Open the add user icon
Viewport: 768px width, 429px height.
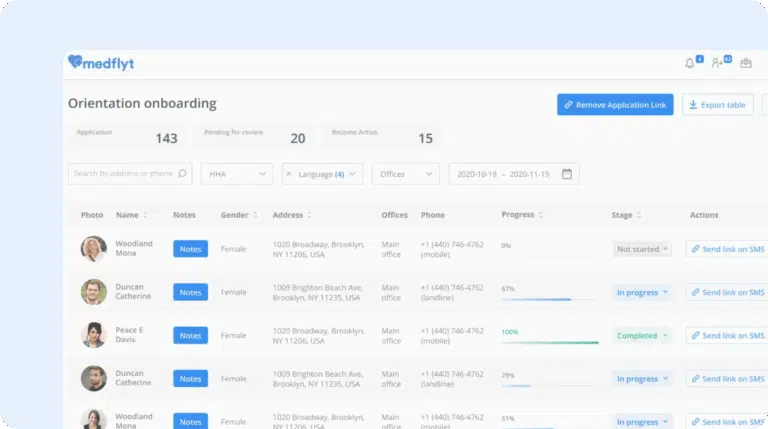click(x=717, y=63)
